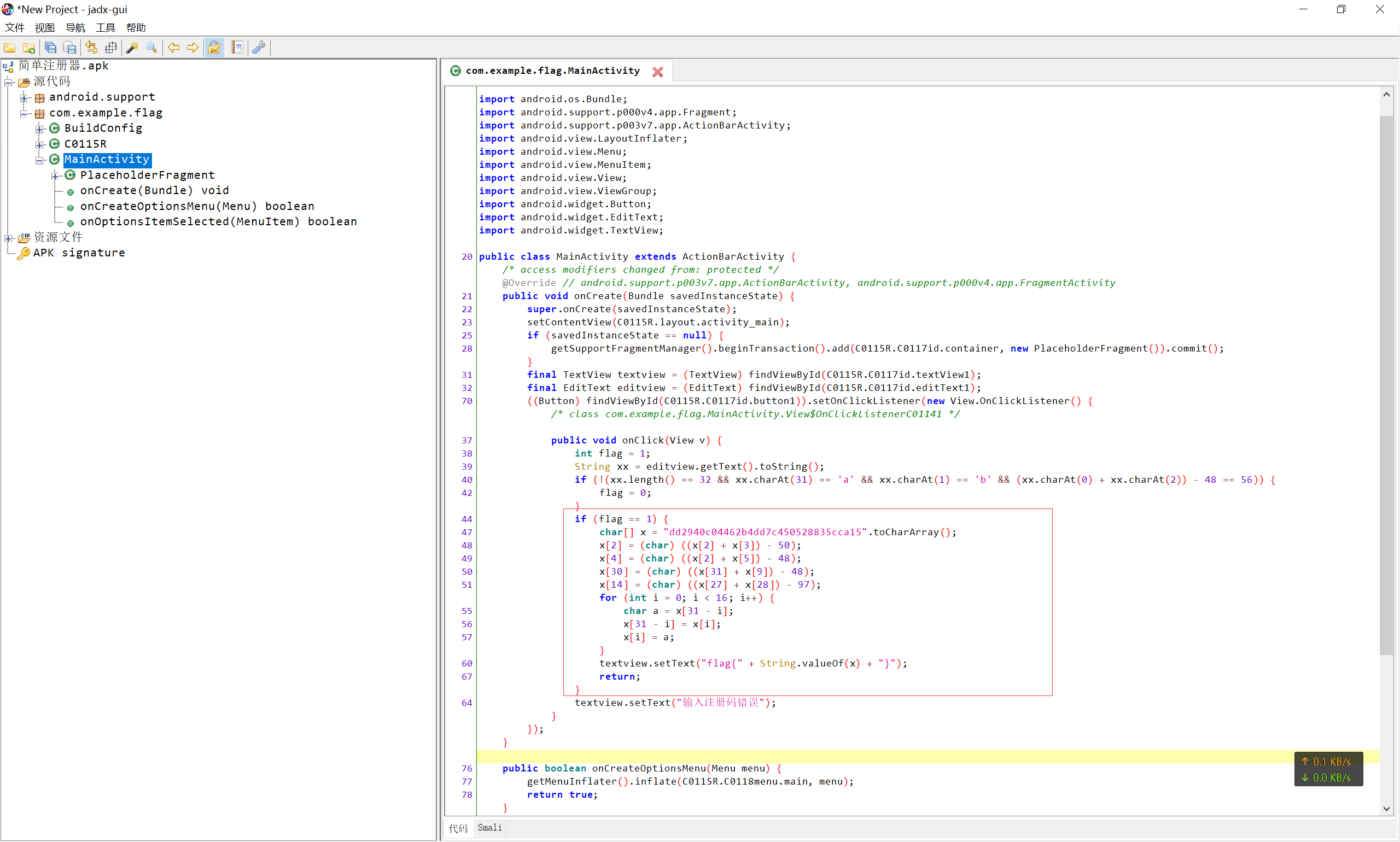Click the open file folder icon
The width and height of the screenshot is (1400, 842).
[10, 48]
